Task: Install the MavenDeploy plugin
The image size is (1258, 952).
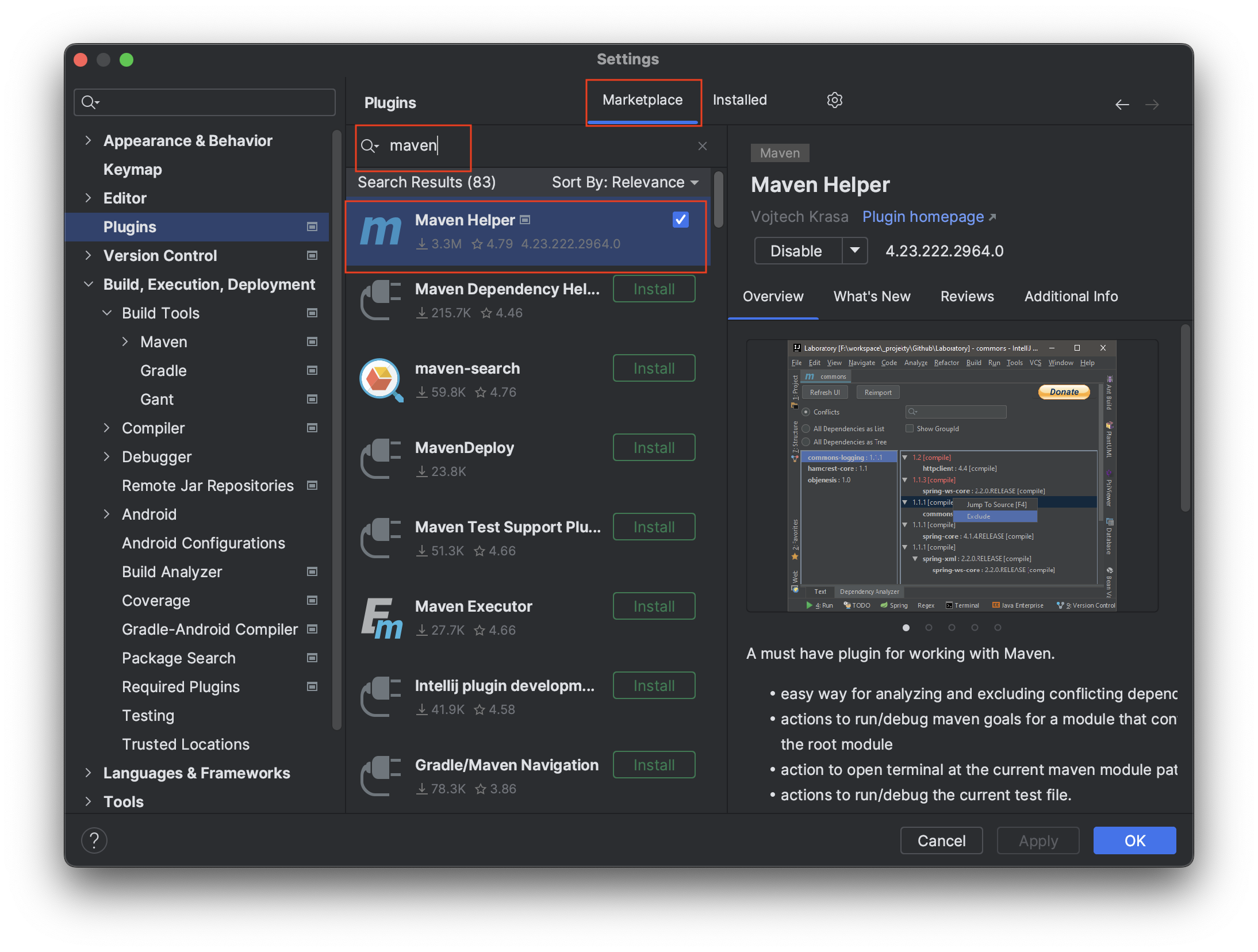Action: coord(654,448)
